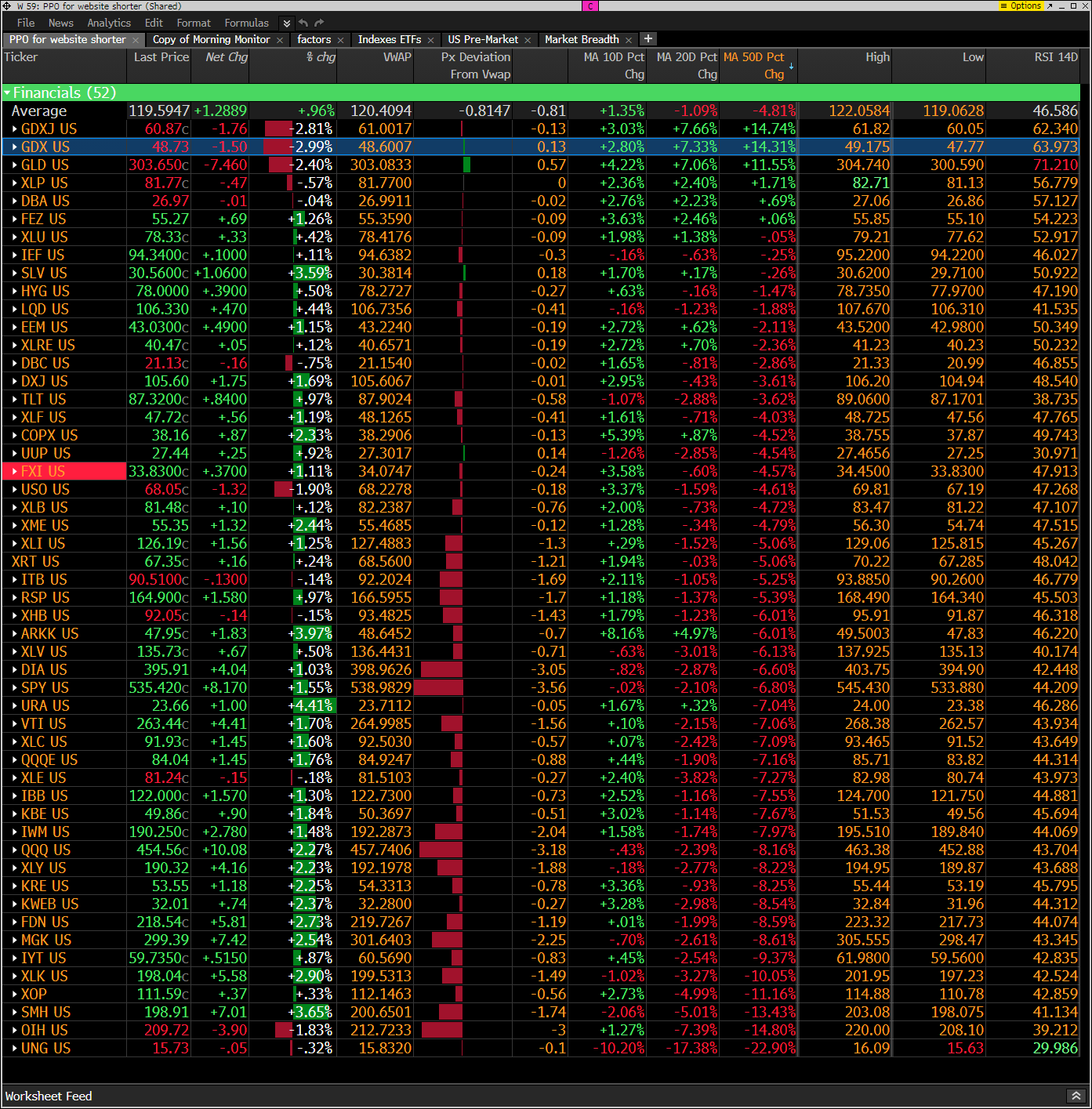Expand the SMH US row triangle
This screenshot has height=1109, width=1092.
coord(15,1013)
